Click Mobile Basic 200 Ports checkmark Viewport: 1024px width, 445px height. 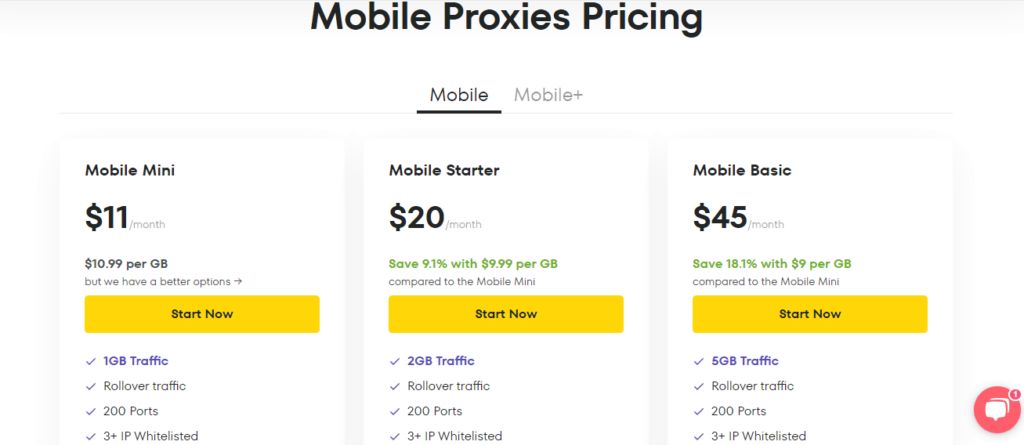point(698,411)
